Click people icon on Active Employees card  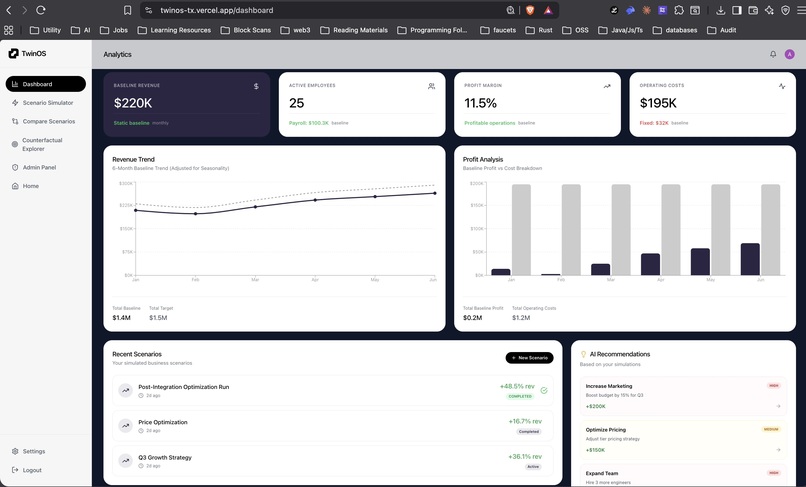[431, 86]
